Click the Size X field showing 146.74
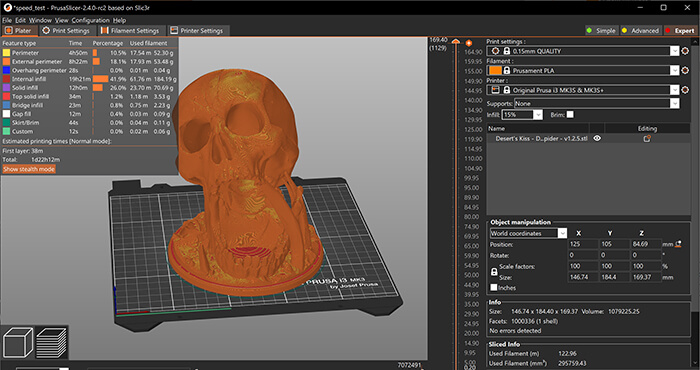The height and width of the screenshot is (370, 700). (x=583, y=277)
